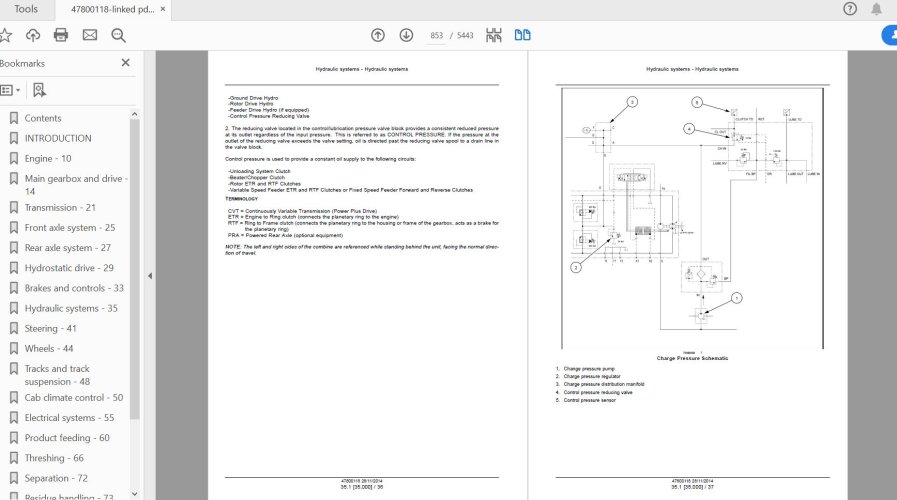Click bookmark ribbon icon beside Wheels - 44
This screenshot has height=500, width=897.
(14, 348)
